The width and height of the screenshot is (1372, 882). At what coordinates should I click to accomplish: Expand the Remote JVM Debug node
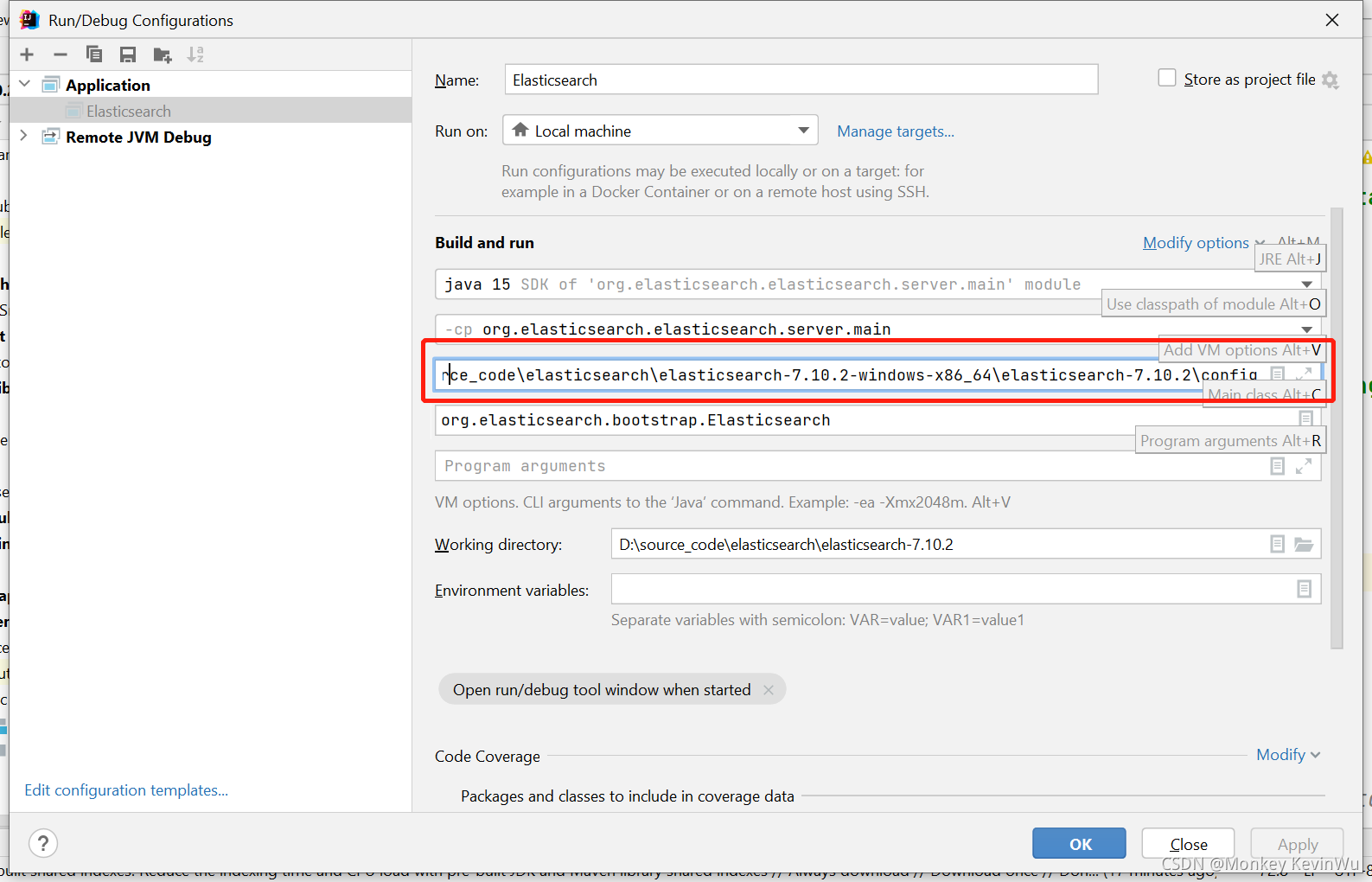point(24,136)
